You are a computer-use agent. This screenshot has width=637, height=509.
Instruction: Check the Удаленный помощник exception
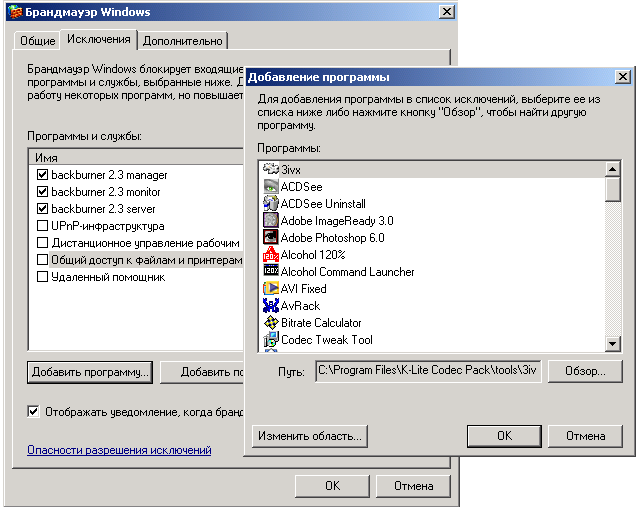coord(42,277)
